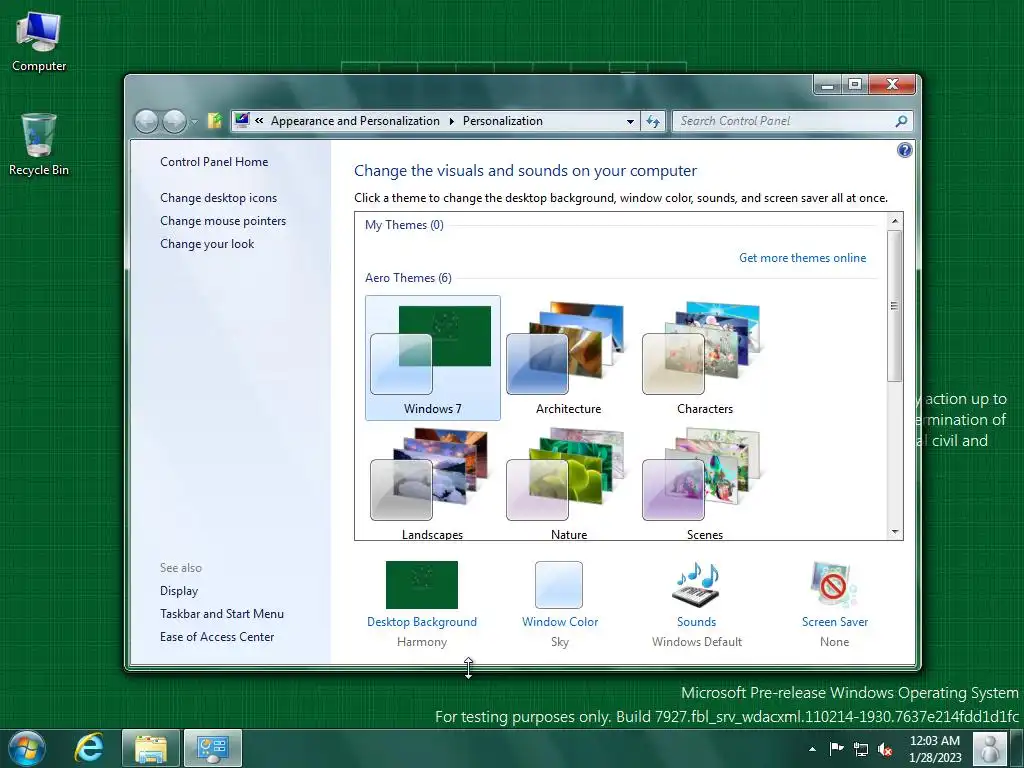Viewport: 1024px width, 768px height.
Task: Go to Control Panel Home
Action: pyautogui.click(x=214, y=162)
